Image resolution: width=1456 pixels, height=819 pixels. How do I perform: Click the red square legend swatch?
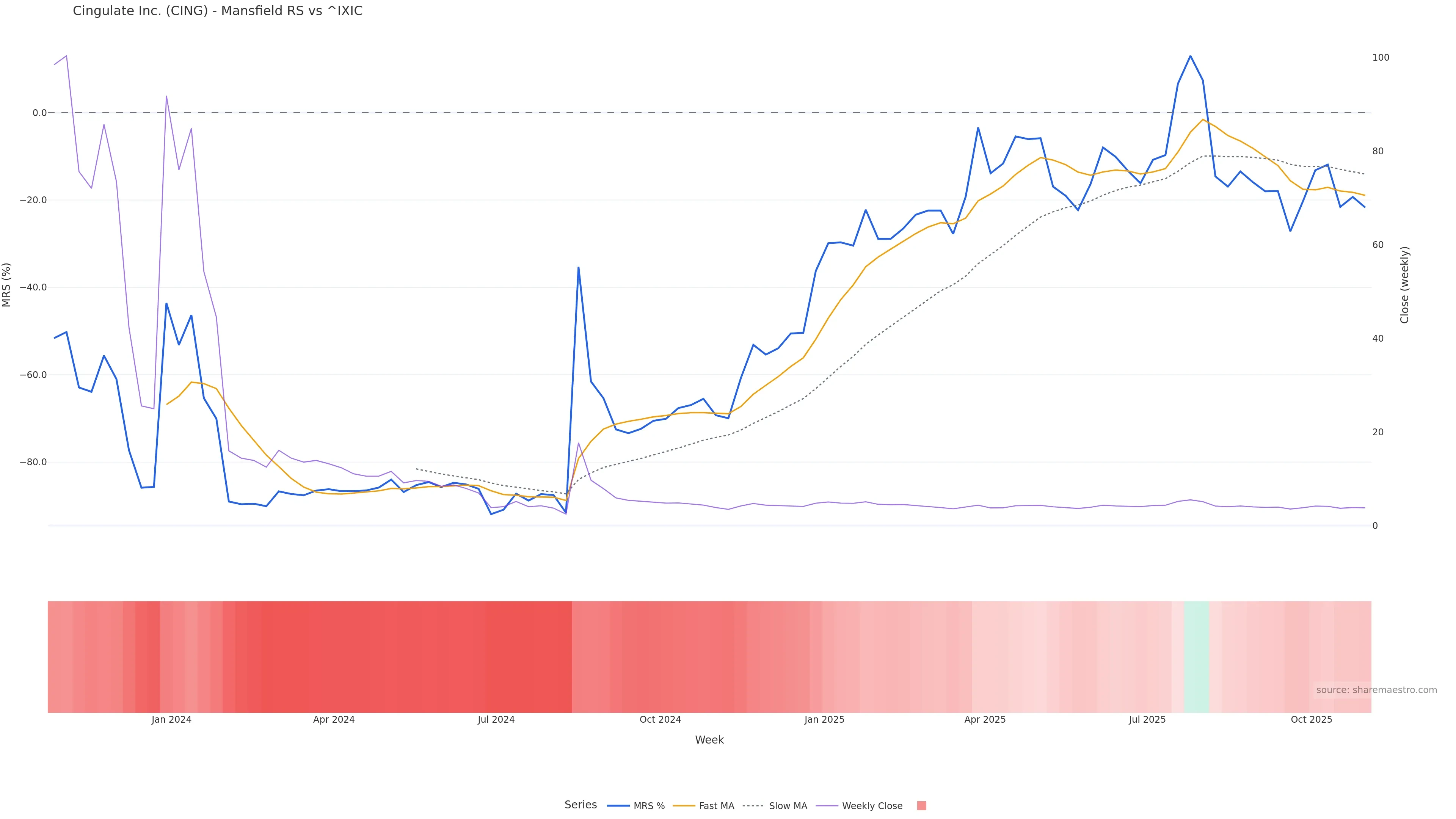click(921, 806)
